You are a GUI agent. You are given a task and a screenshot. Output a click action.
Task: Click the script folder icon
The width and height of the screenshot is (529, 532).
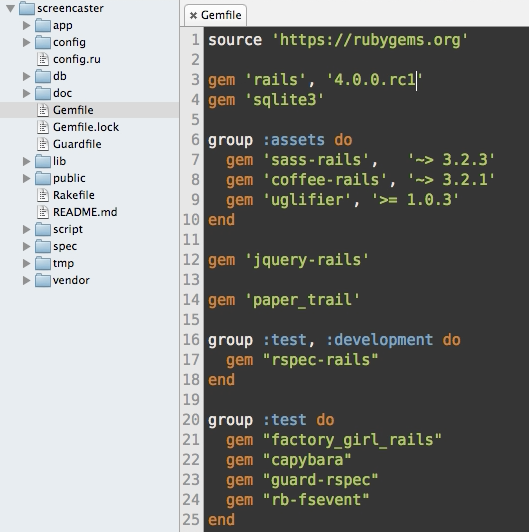[43, 229]
